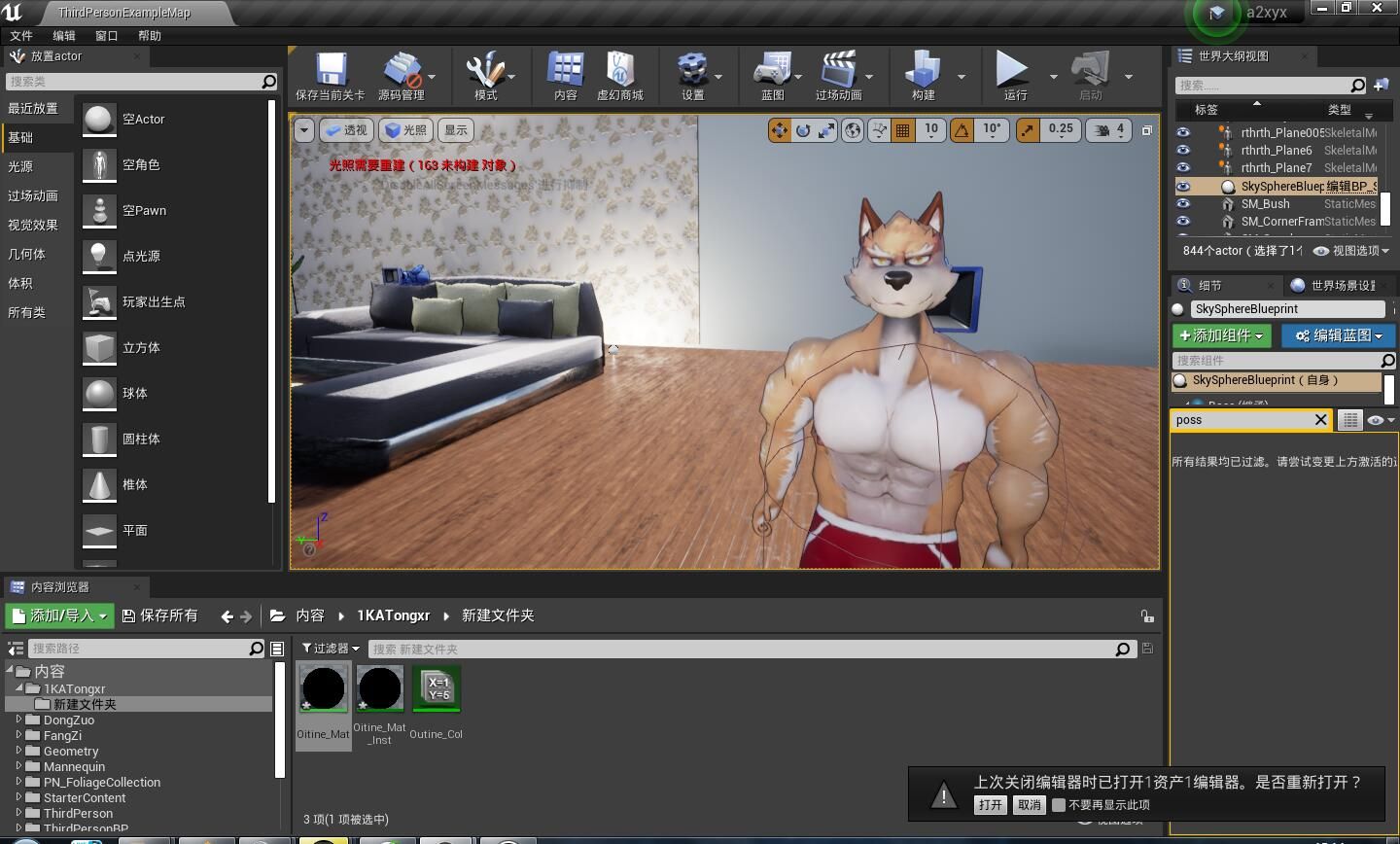The image size is (1400, 844).
Task: Open camera speed 4 dropdown
Action: tap(1109, 130)
